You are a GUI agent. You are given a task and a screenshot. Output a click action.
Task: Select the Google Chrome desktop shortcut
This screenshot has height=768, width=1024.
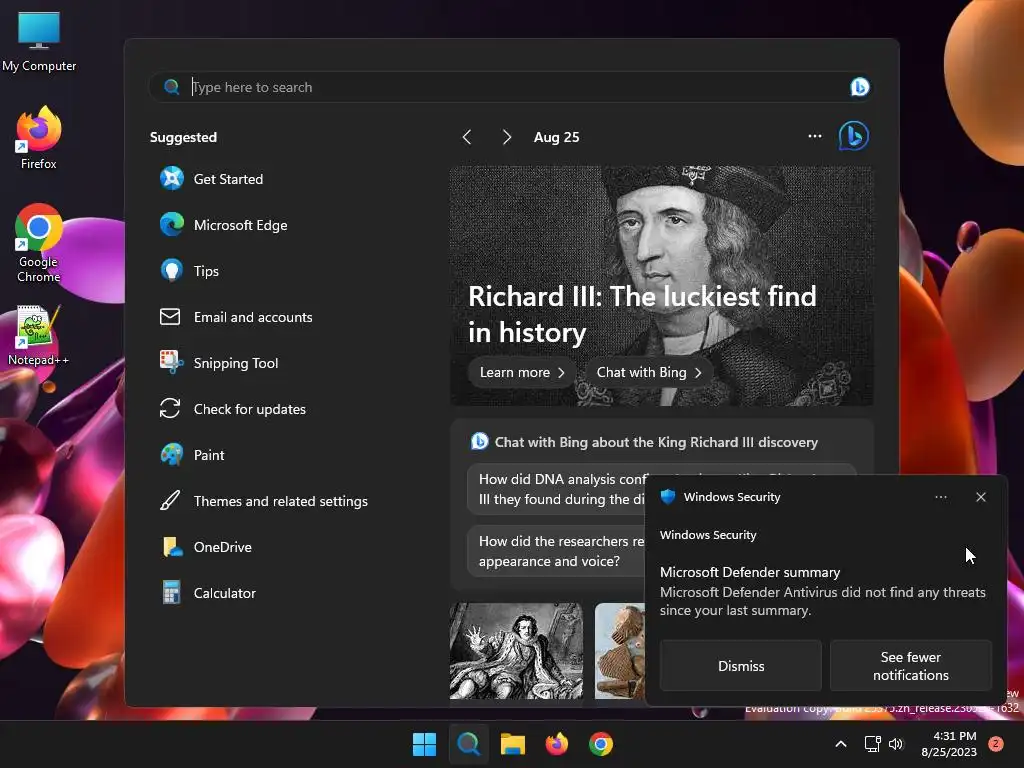[39, 243]
